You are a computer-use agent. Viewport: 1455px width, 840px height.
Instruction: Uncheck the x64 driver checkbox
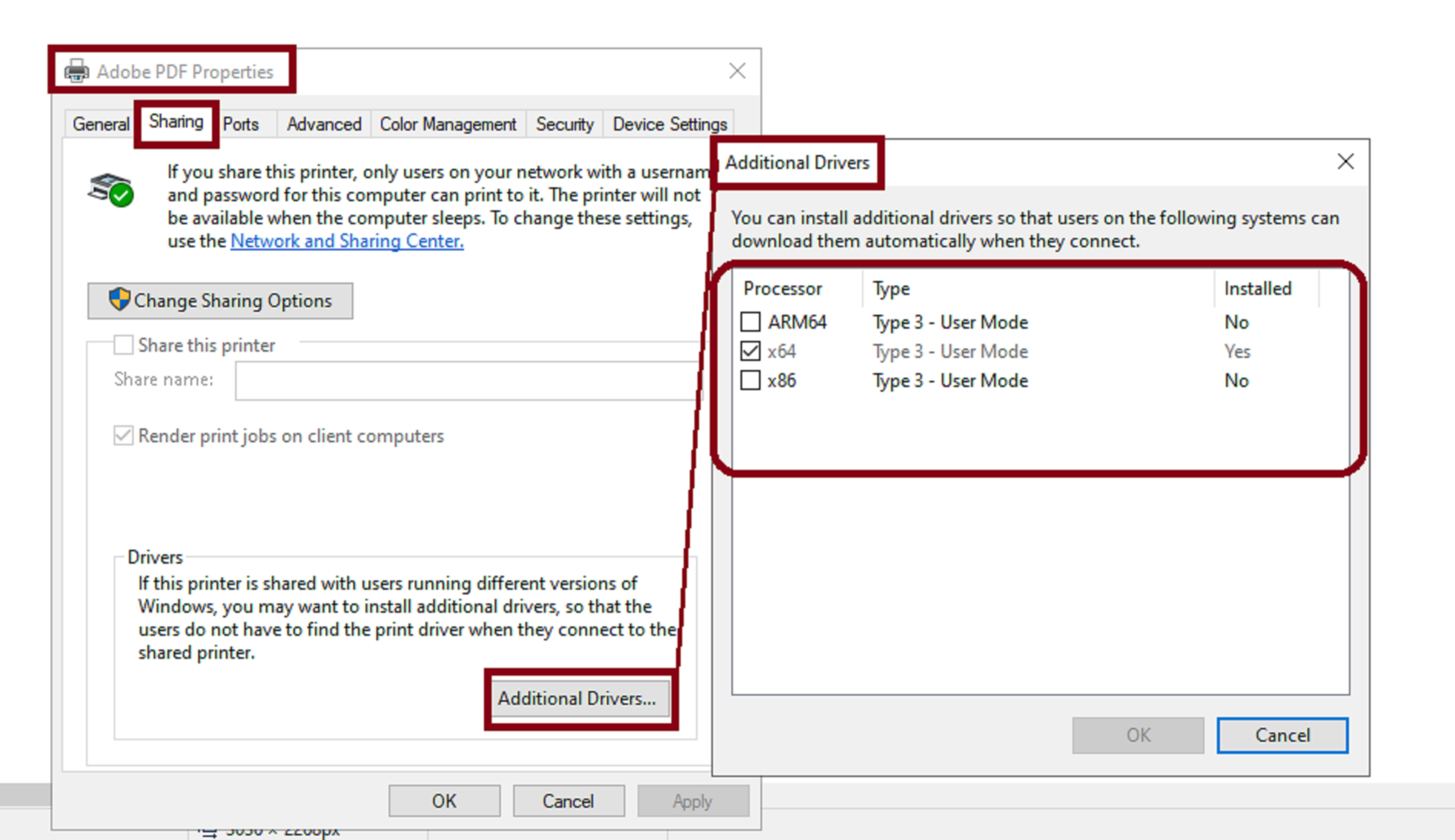(x=750, y=351)
